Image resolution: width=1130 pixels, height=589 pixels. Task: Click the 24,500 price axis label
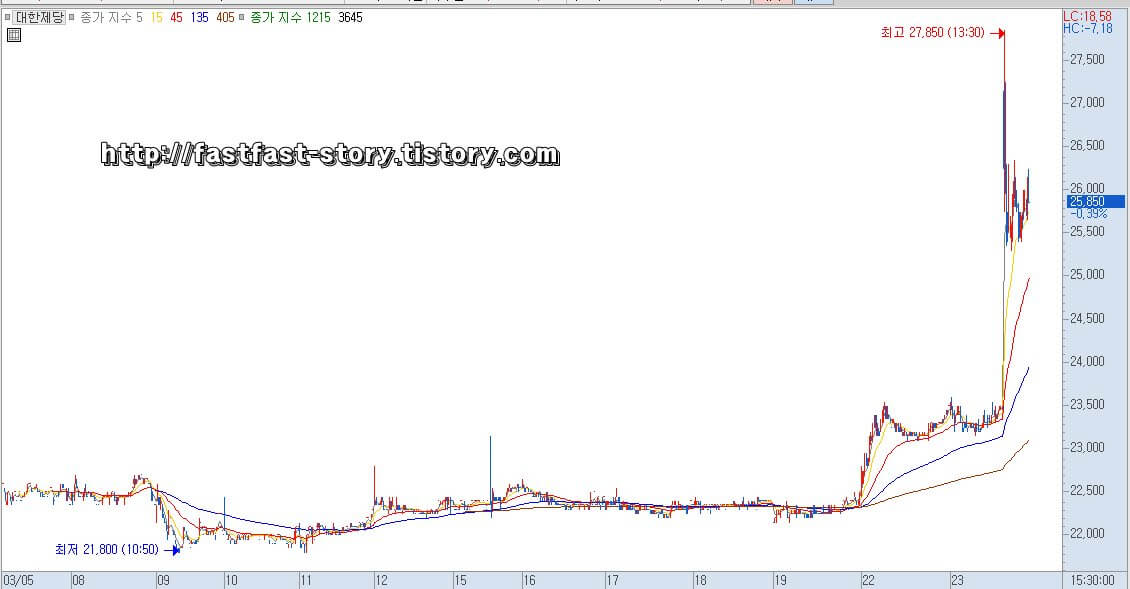[x=1087, y=318]
